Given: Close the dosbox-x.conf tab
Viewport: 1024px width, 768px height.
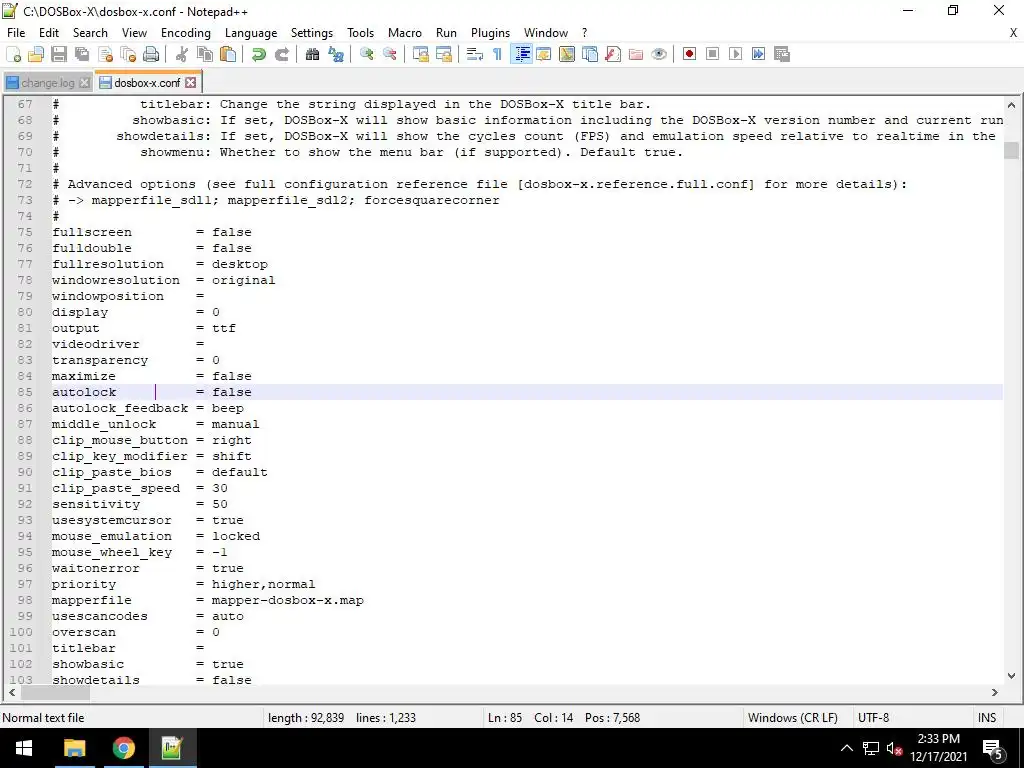Looking at the screenshot, I should (x=190, y=82).
